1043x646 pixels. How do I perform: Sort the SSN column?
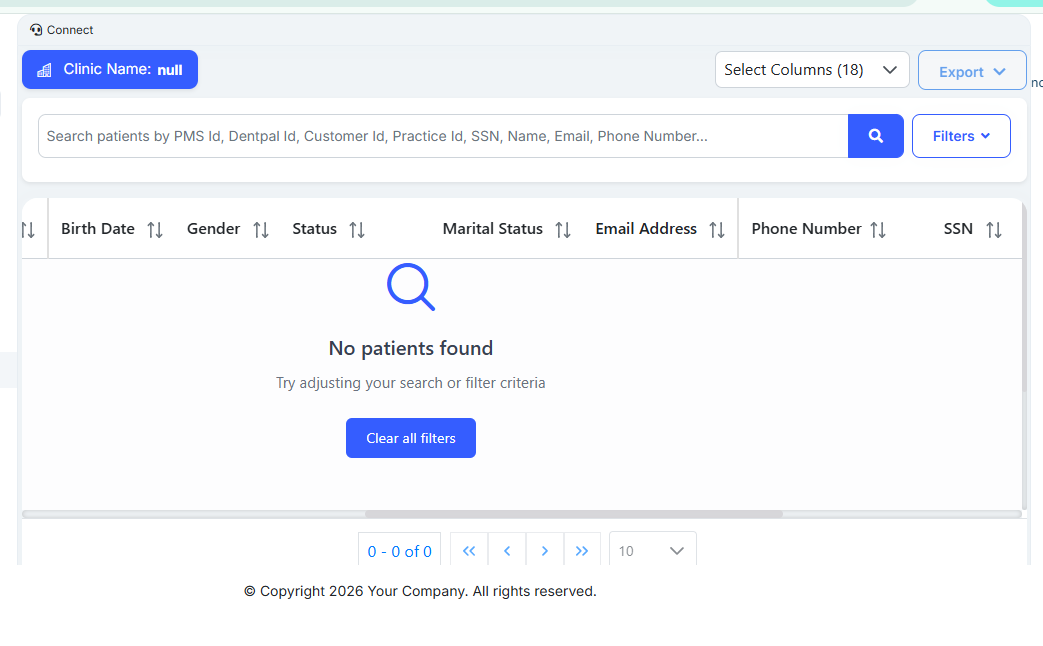pos(994,230)
